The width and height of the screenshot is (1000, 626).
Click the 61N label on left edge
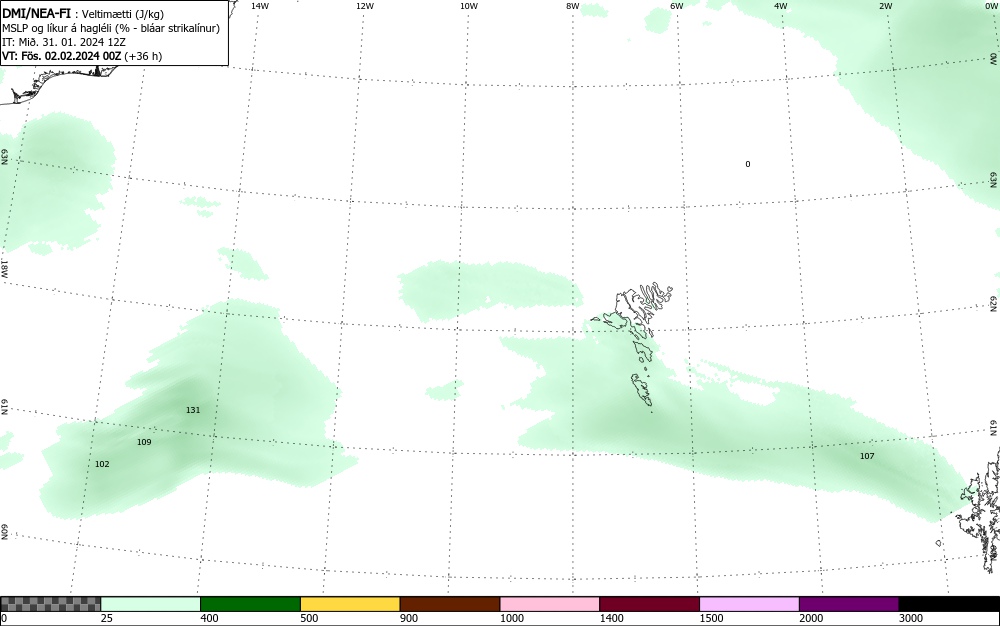pos(4,407)
